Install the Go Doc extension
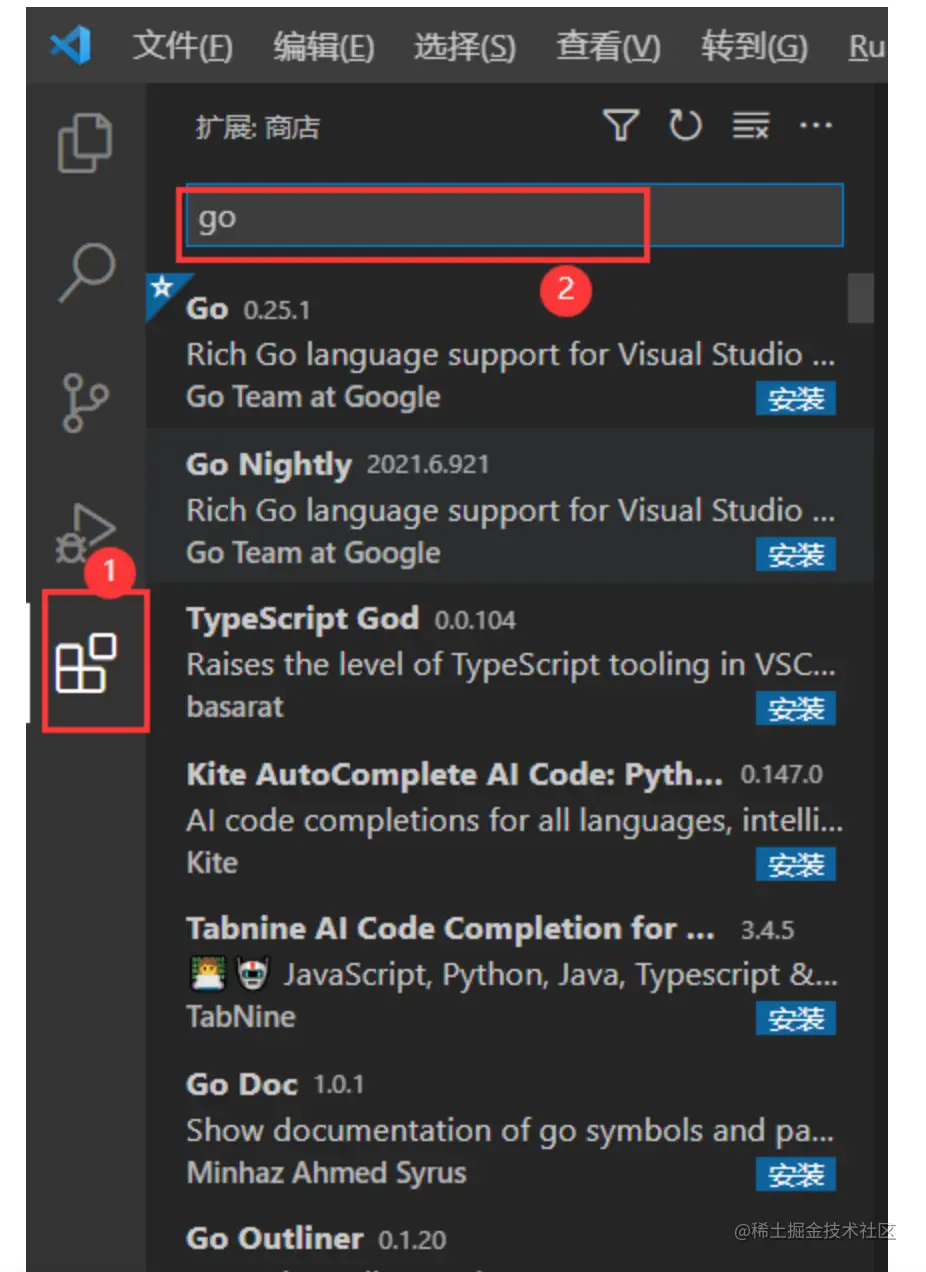 point(796,1175)
